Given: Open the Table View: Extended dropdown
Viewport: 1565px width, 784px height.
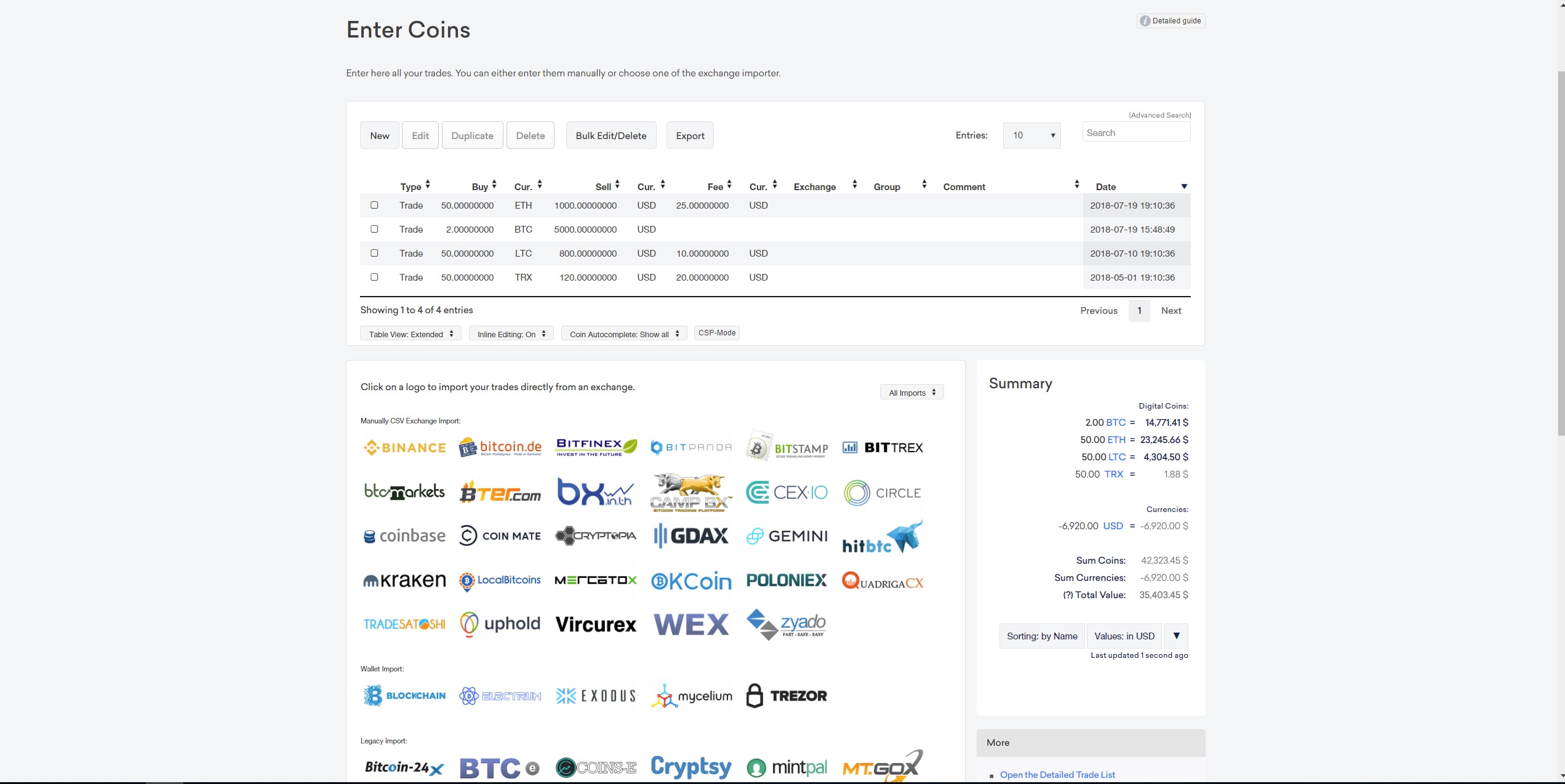Looking at the screenshot, I should tap(410, 334).
